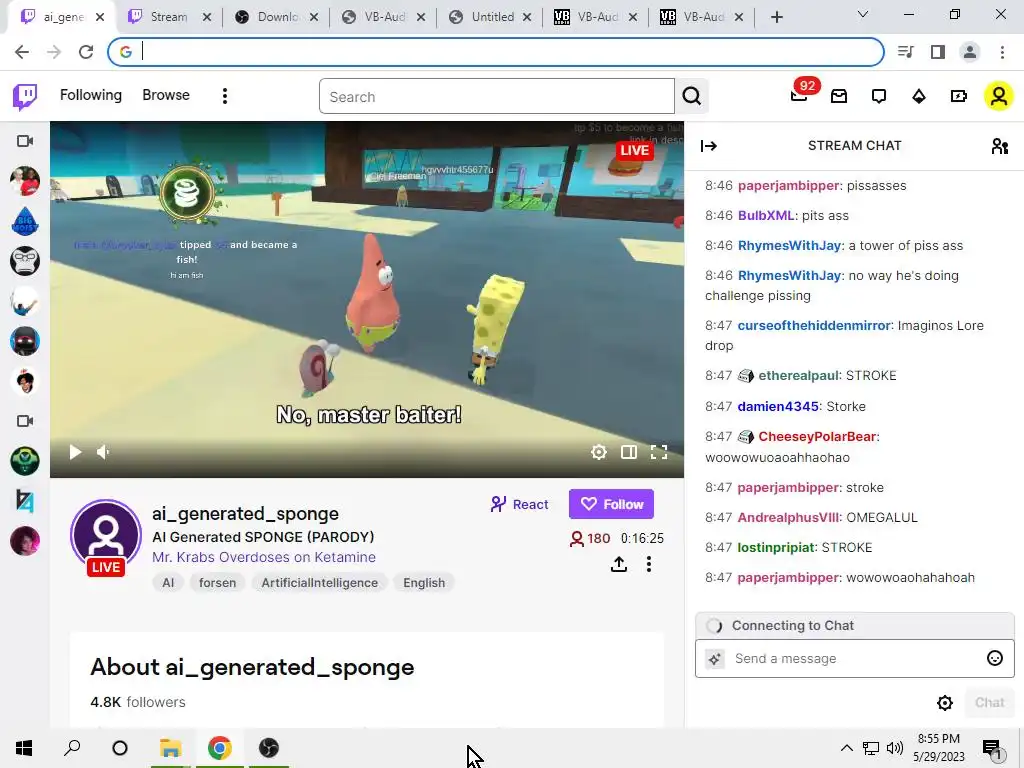The image size is (1024, 768).
Task: Switch to the Stream browser tab
Action: 168,17
